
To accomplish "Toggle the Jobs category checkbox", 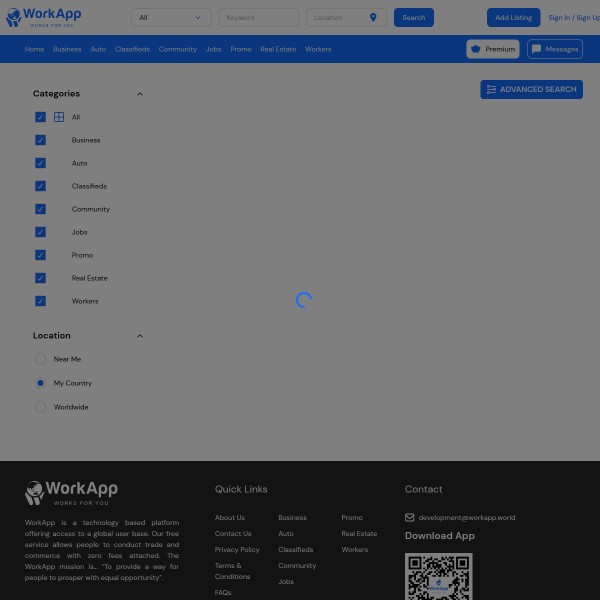I will [x=40, y=232].
